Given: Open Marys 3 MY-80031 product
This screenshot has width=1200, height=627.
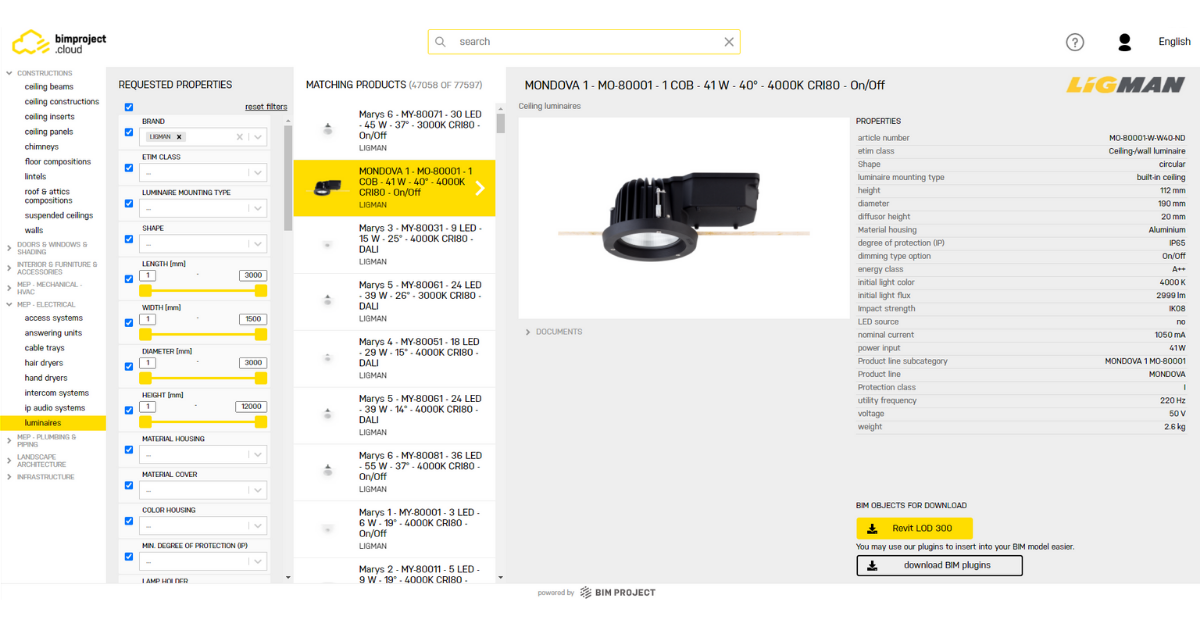Looking at the screenshot, I should [394, 245].
